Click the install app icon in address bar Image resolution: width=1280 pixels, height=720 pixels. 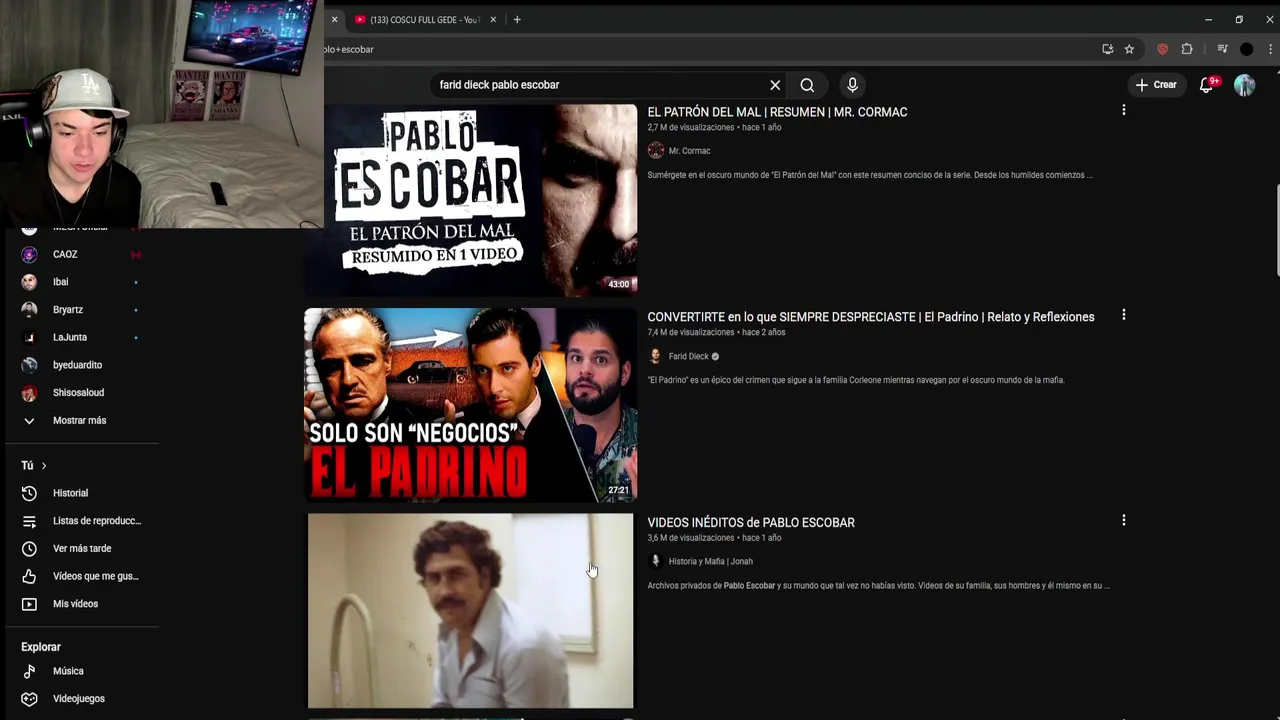click(1107, 49)
